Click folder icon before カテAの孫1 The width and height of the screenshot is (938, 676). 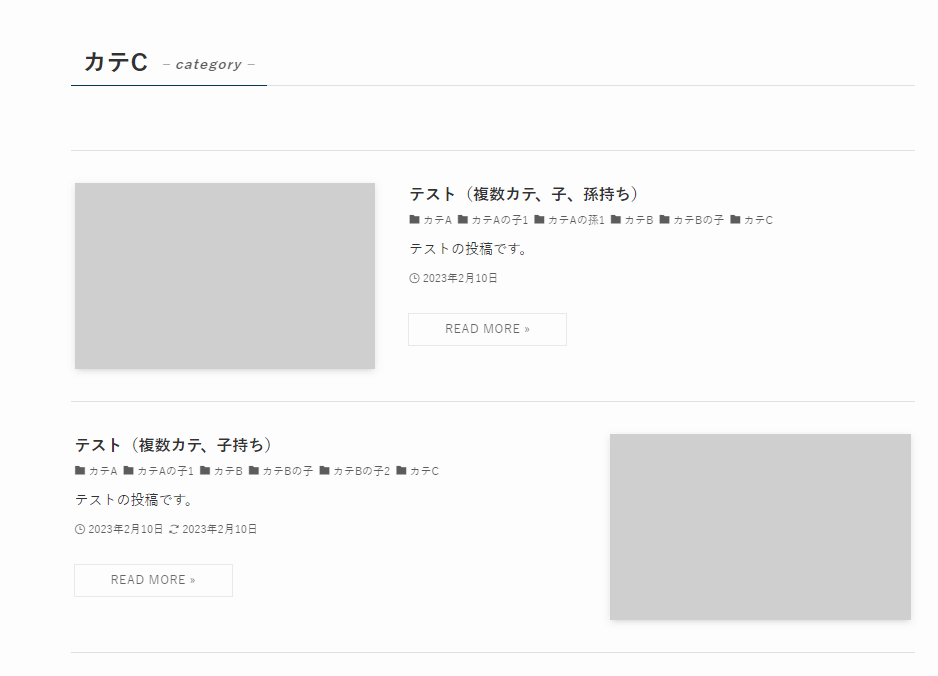point(539,220)
